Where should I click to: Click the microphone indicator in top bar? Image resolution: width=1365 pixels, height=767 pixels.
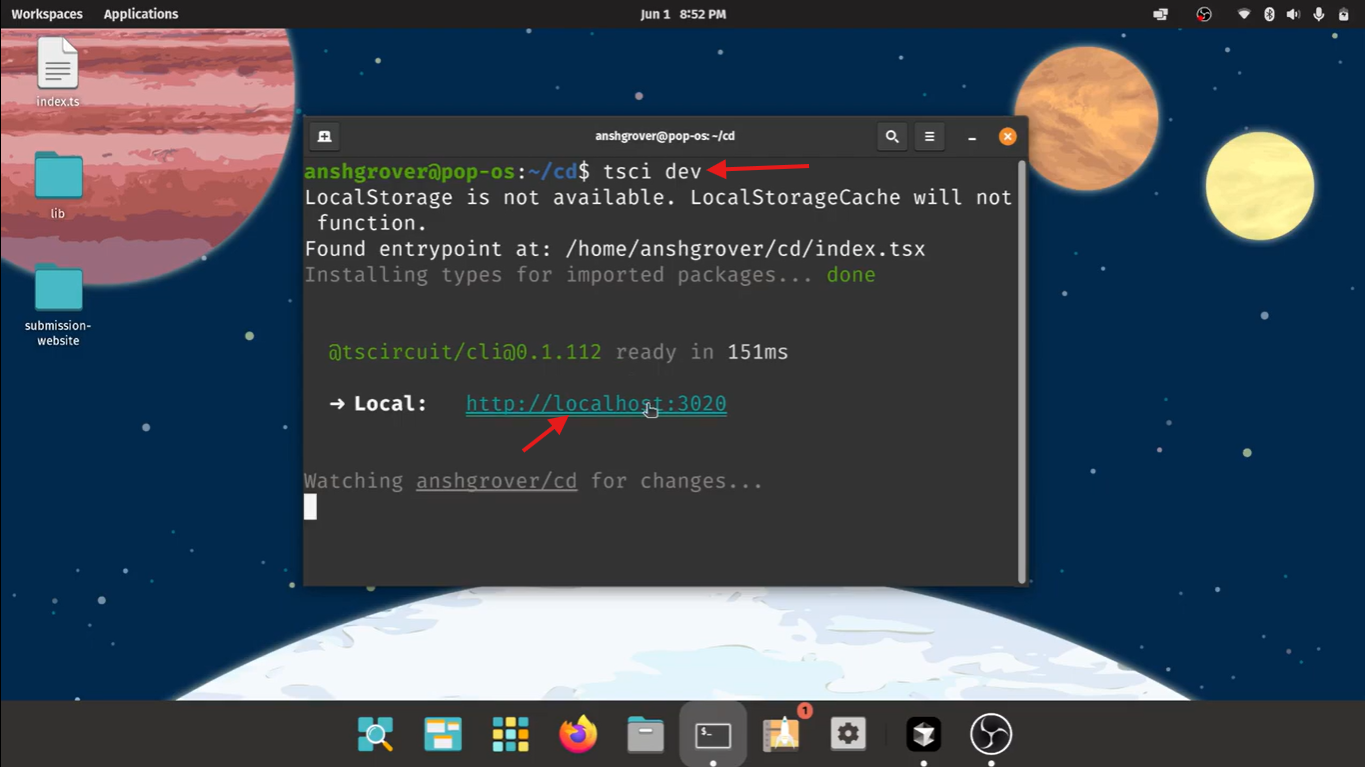click(x=1319, y=14)
